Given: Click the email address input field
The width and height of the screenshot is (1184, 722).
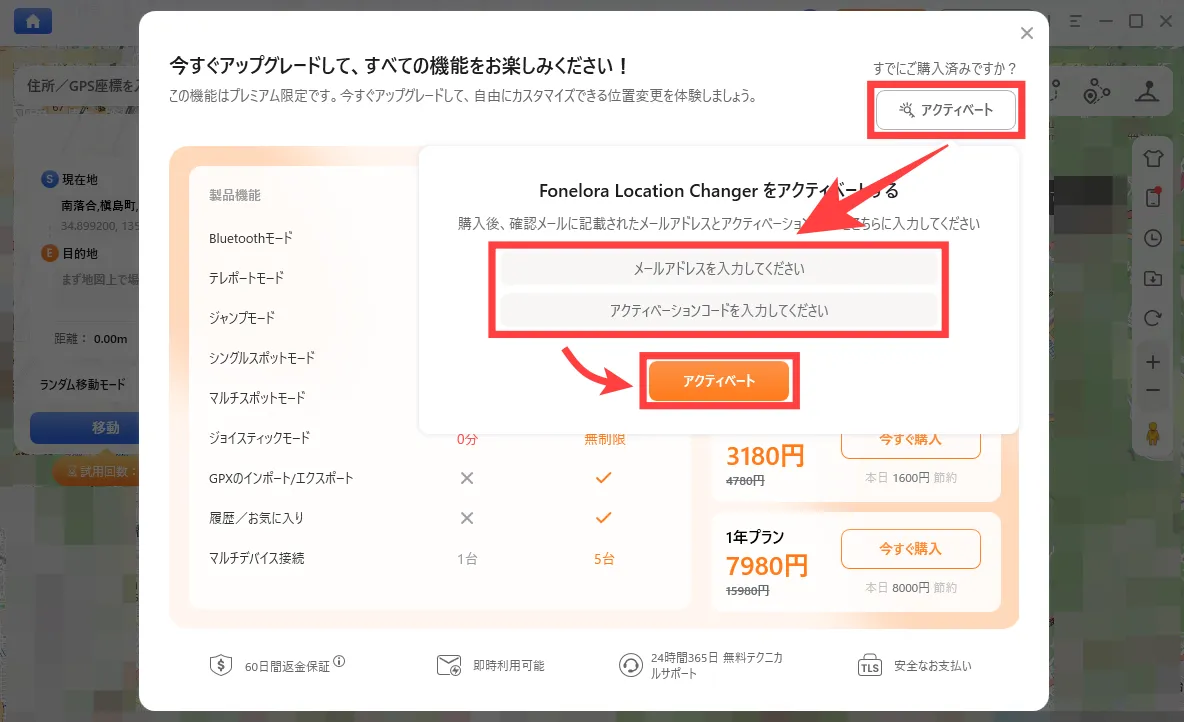Looking at the screenshot, I should tap(718, 269).
